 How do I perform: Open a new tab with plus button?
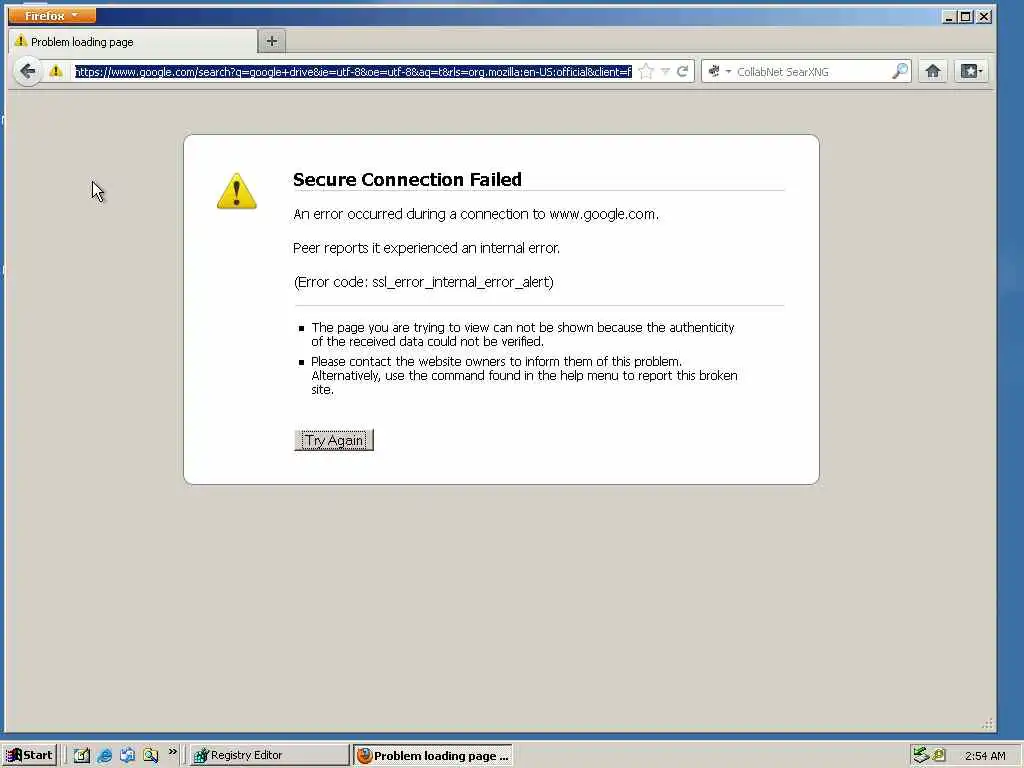(x=272, y=41)
